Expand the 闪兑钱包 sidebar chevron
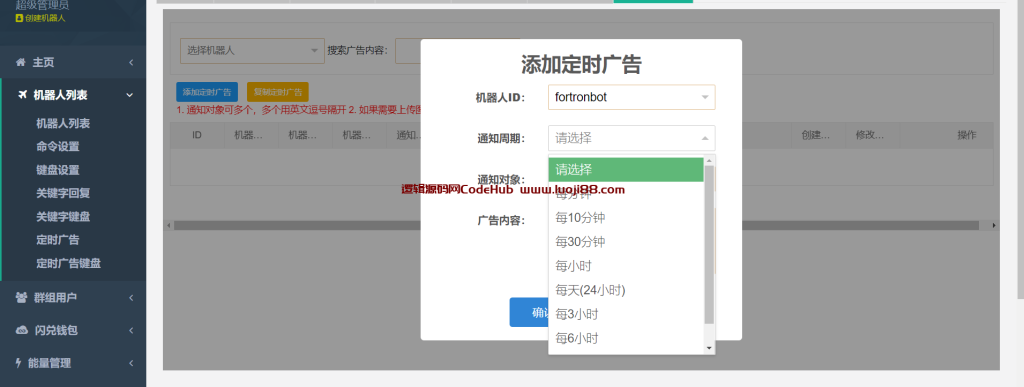This screenshot has width=1024, height=387. point(131,330)
